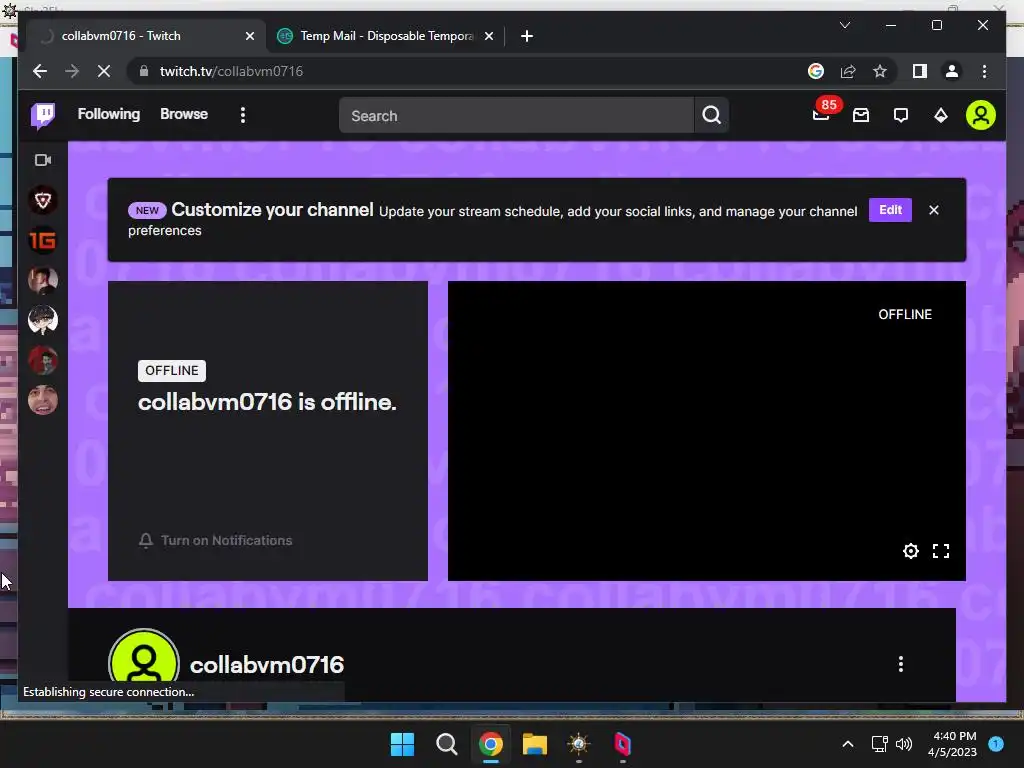Viewport: 1024px width, 768px height.
Task: Open a new Chrome tab
Action: (x=527, y=36)
